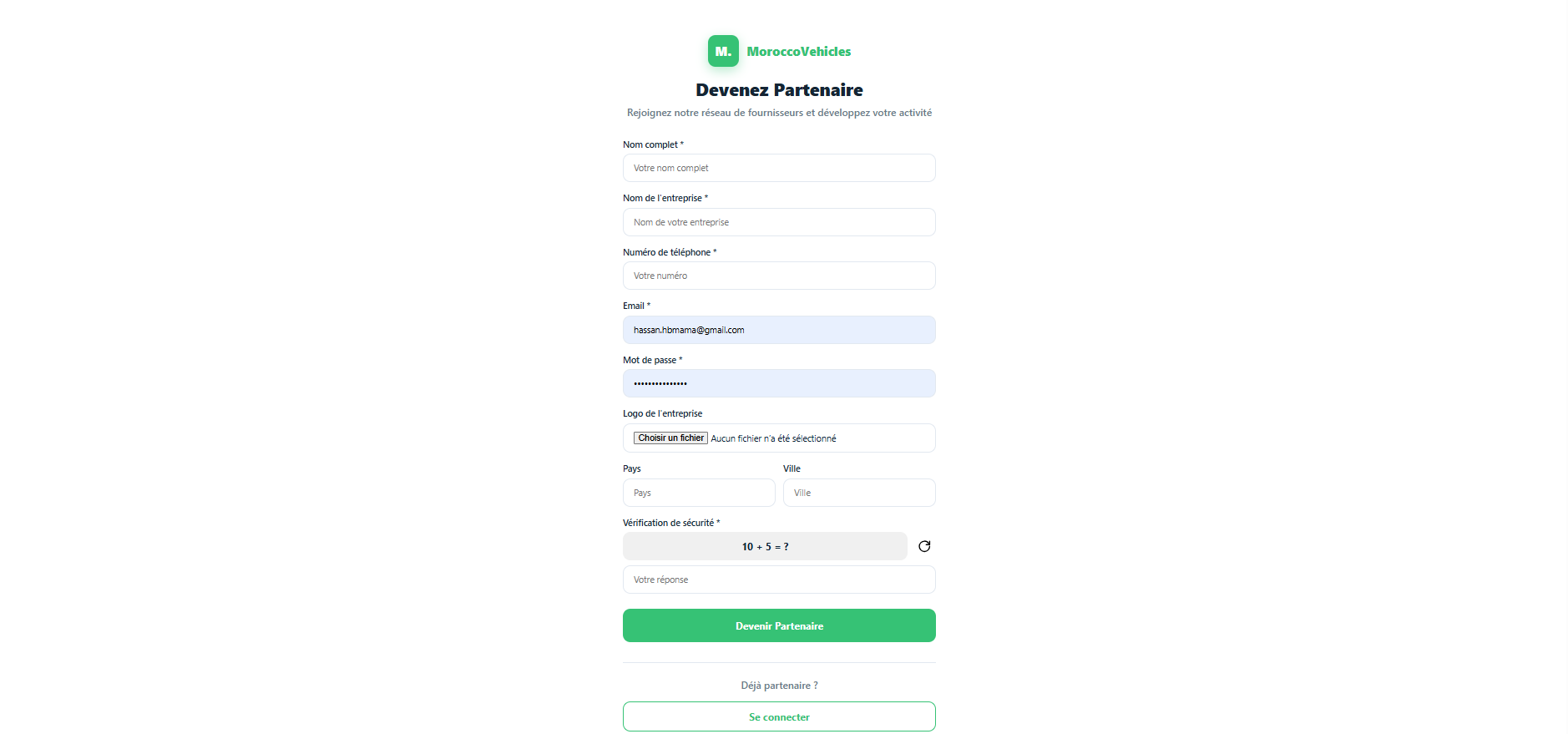Select the "Nom de votre entreprise" input
Image resolution: width=1568 pixels, height=734 pixels.
(779, 222)
